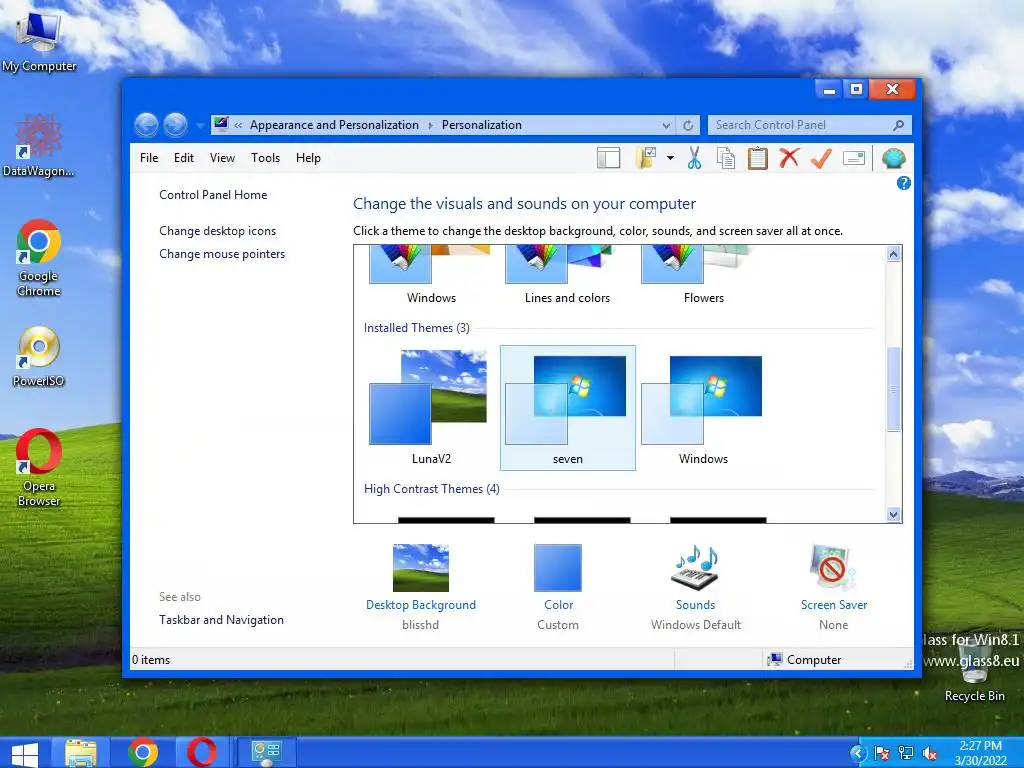Image resolution: width=1024 pixels, height=768 pixels.
Task: Open the folder options toolbar icon
Action: click(645, 158)
